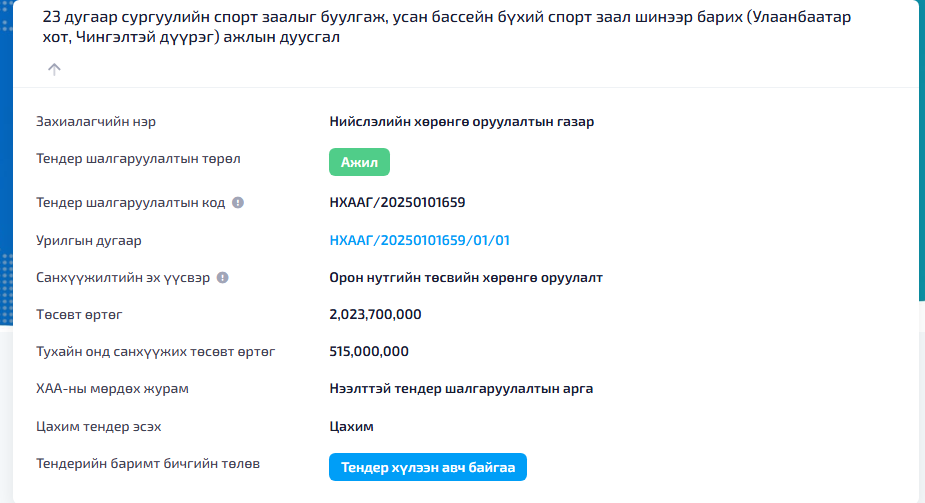The width and height of the screenshot is (925, 503).
Task: Click info icon beside Санхүүжилтийн эх үүсвэр
Action: 223,278
